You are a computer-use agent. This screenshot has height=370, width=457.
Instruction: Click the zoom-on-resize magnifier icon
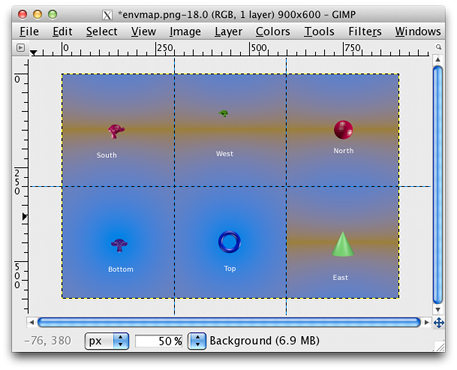click(x=439, y=47)
